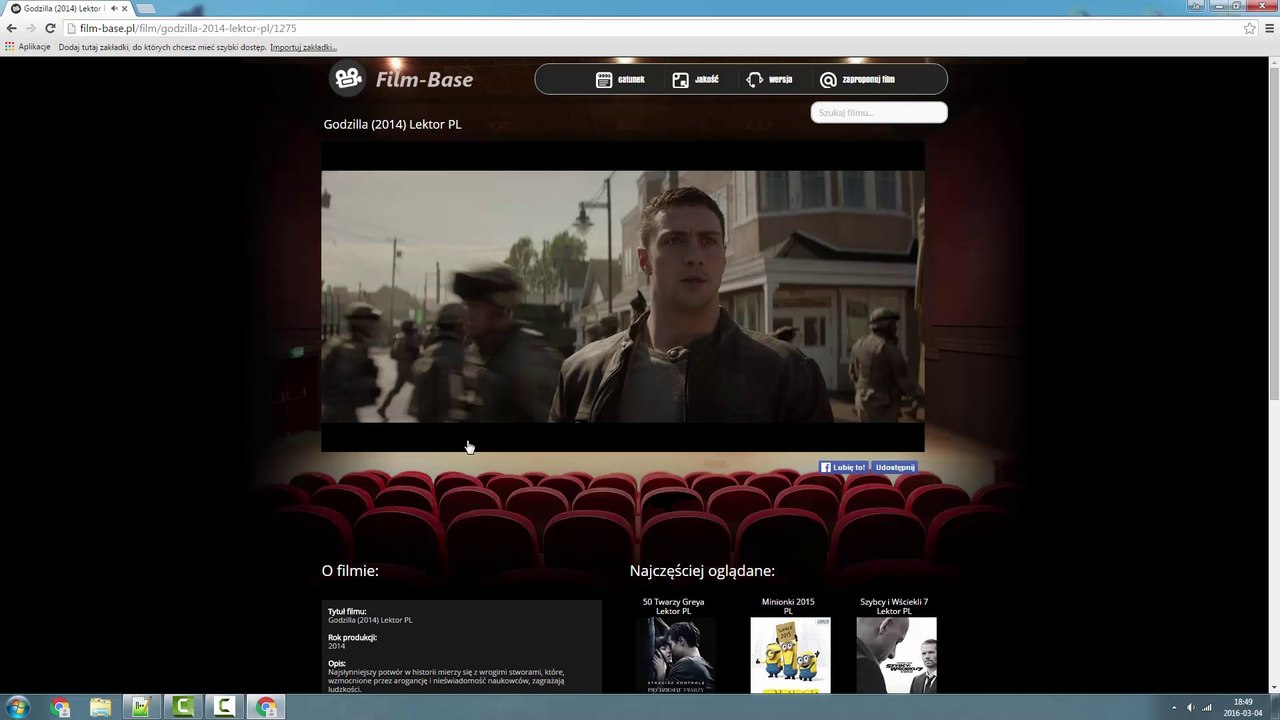Click the Film-Base site name text
This screenshot has width=1280, height=720.
(425, 79)
